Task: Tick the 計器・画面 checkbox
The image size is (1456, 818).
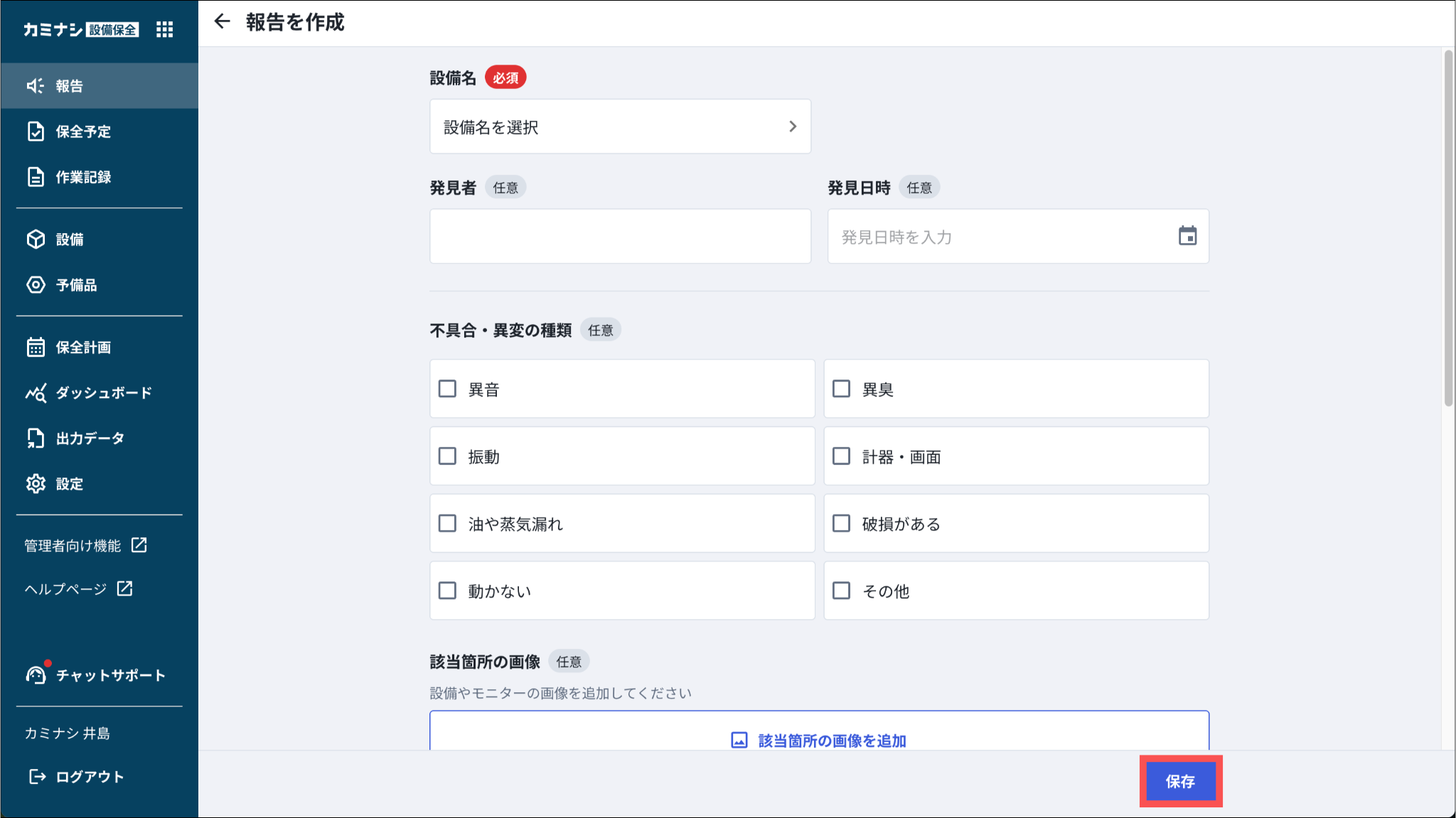Action: [x=841, y=456]
